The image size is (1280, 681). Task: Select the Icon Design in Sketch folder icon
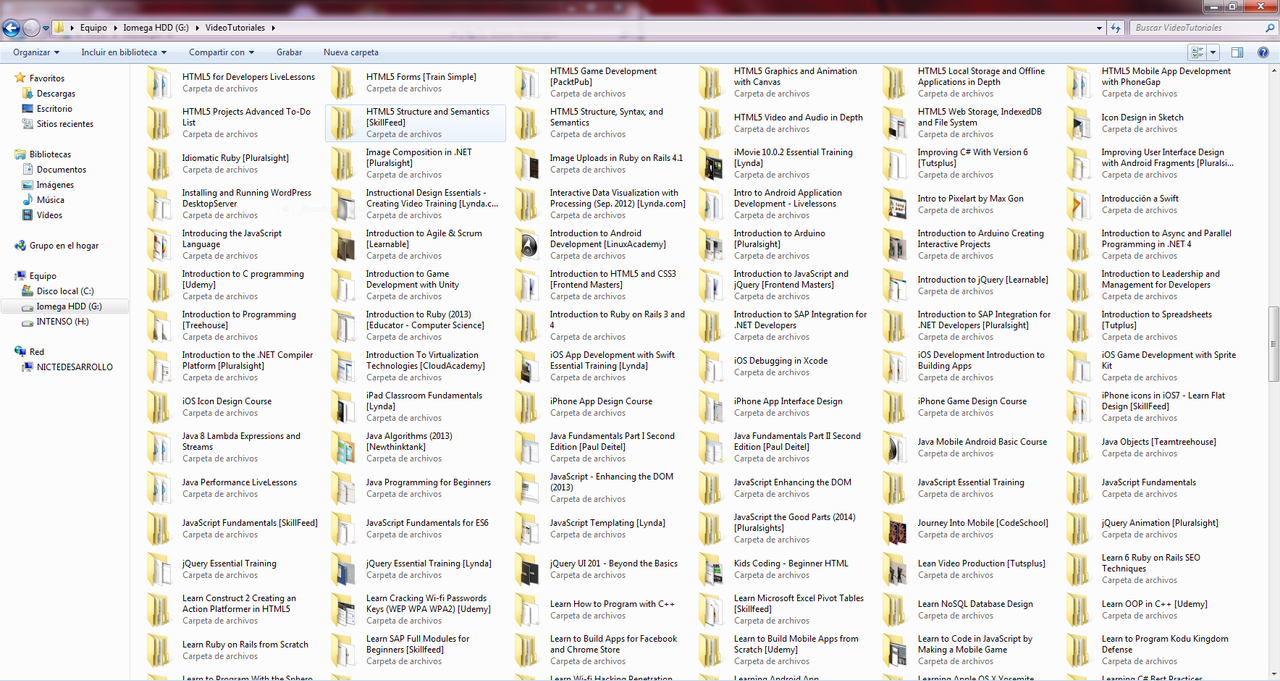[1080, 123]
